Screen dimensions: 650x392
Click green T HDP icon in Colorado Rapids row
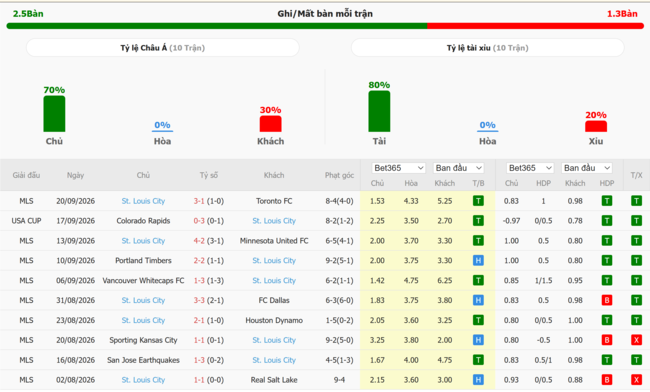click(607, 221)
